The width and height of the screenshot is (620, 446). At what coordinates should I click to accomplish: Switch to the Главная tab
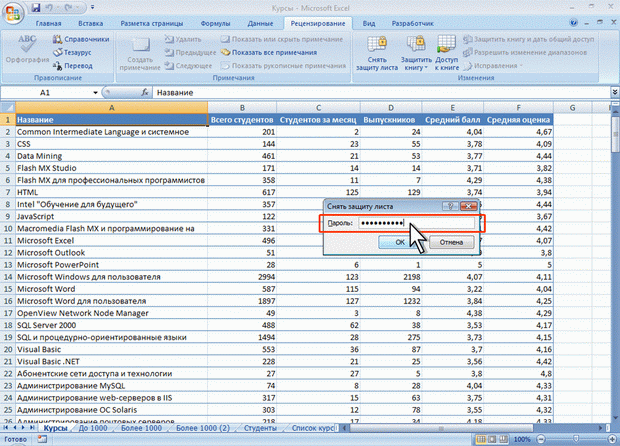[x=48, y=23]
